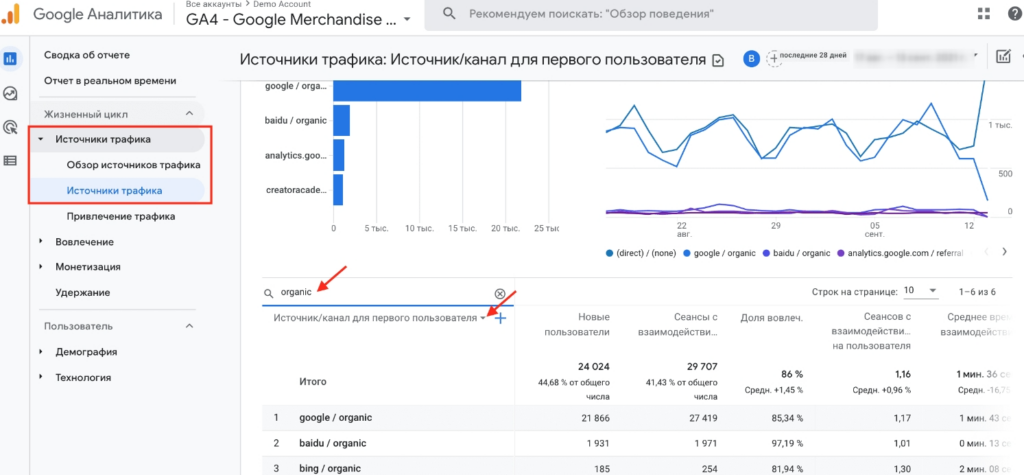Image resolution: width=1024 pixels, height=475 pixels.
Task: Select the bing / organic table row label
Action: [330, 468]
